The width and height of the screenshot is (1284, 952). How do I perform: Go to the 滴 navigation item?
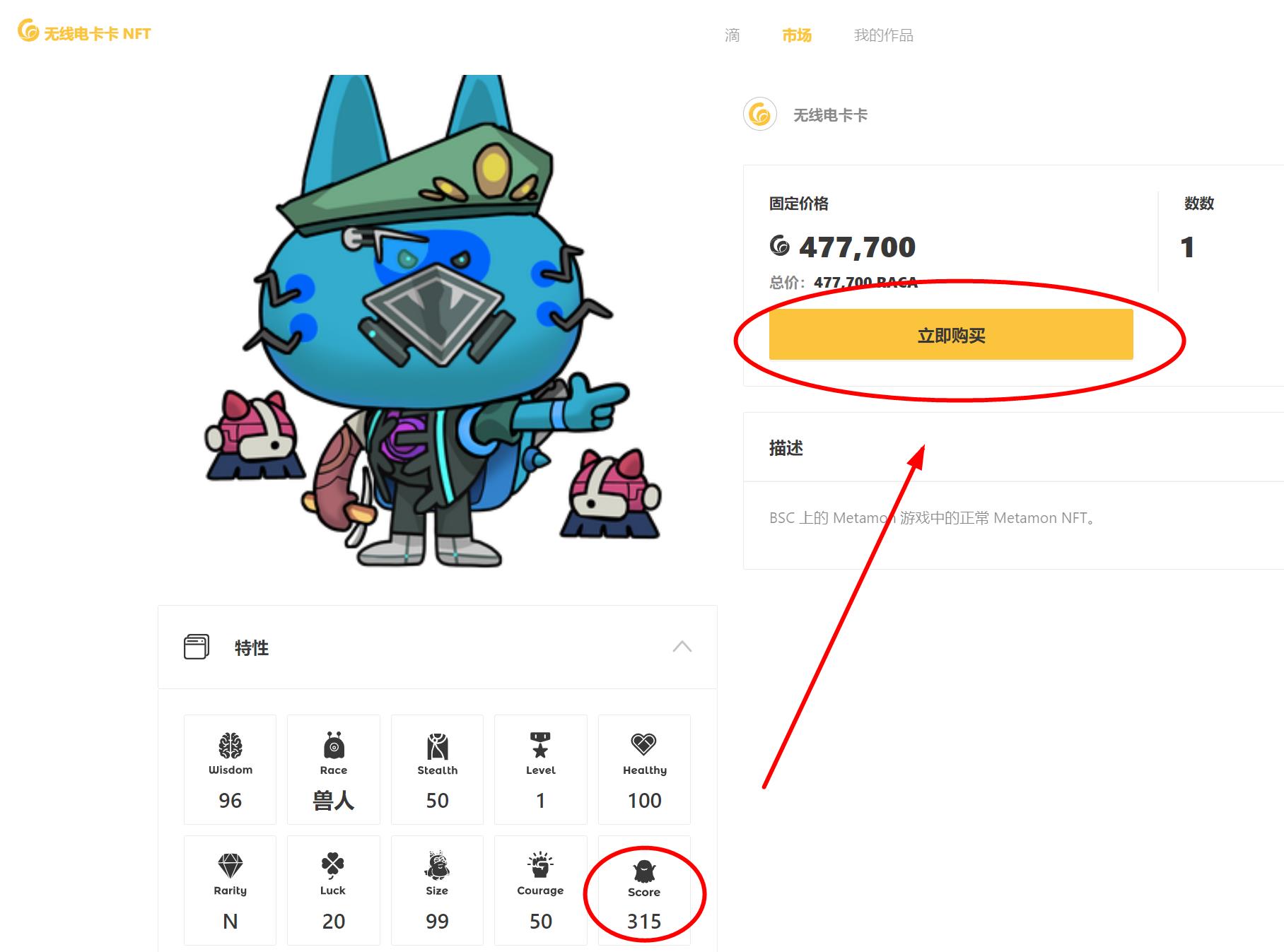click(x=733, y=35)
